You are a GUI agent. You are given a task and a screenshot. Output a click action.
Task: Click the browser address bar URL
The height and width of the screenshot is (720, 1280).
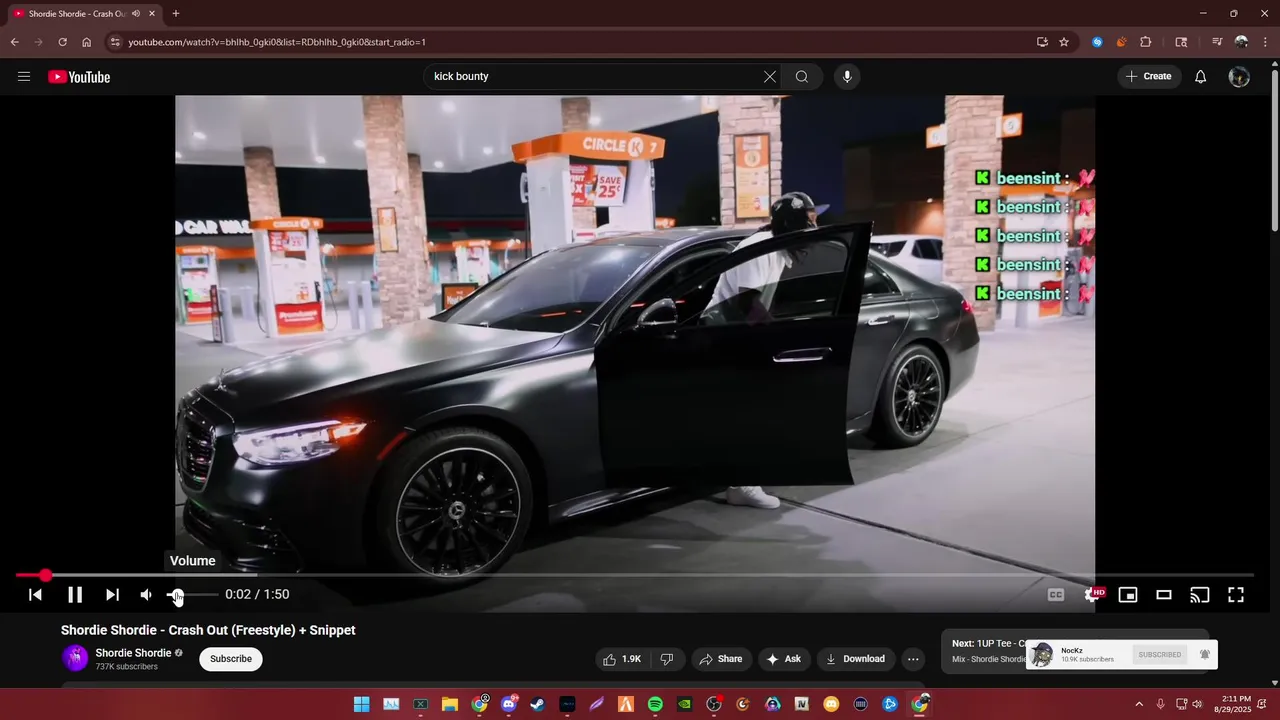point(277,42)
